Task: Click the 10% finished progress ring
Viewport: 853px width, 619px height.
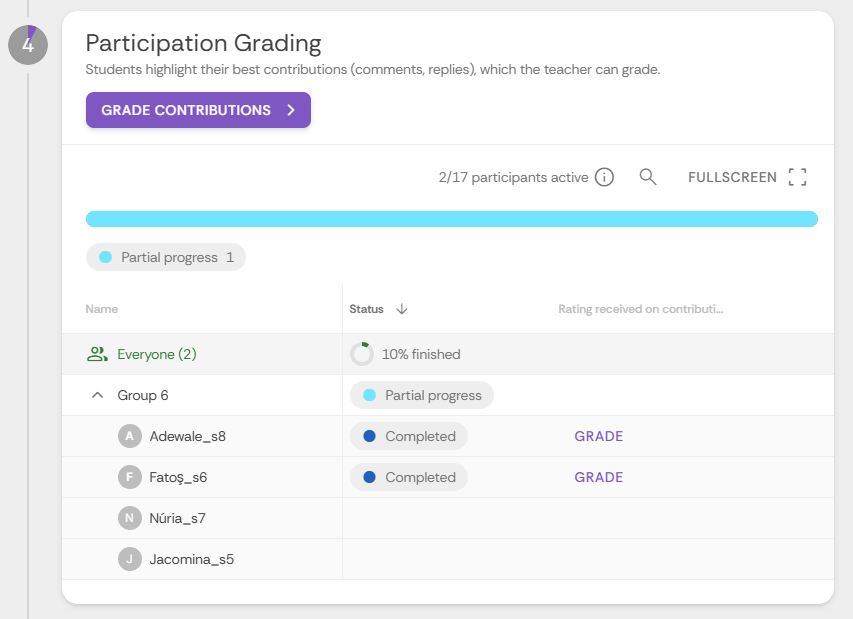Action: click(362, 354)
